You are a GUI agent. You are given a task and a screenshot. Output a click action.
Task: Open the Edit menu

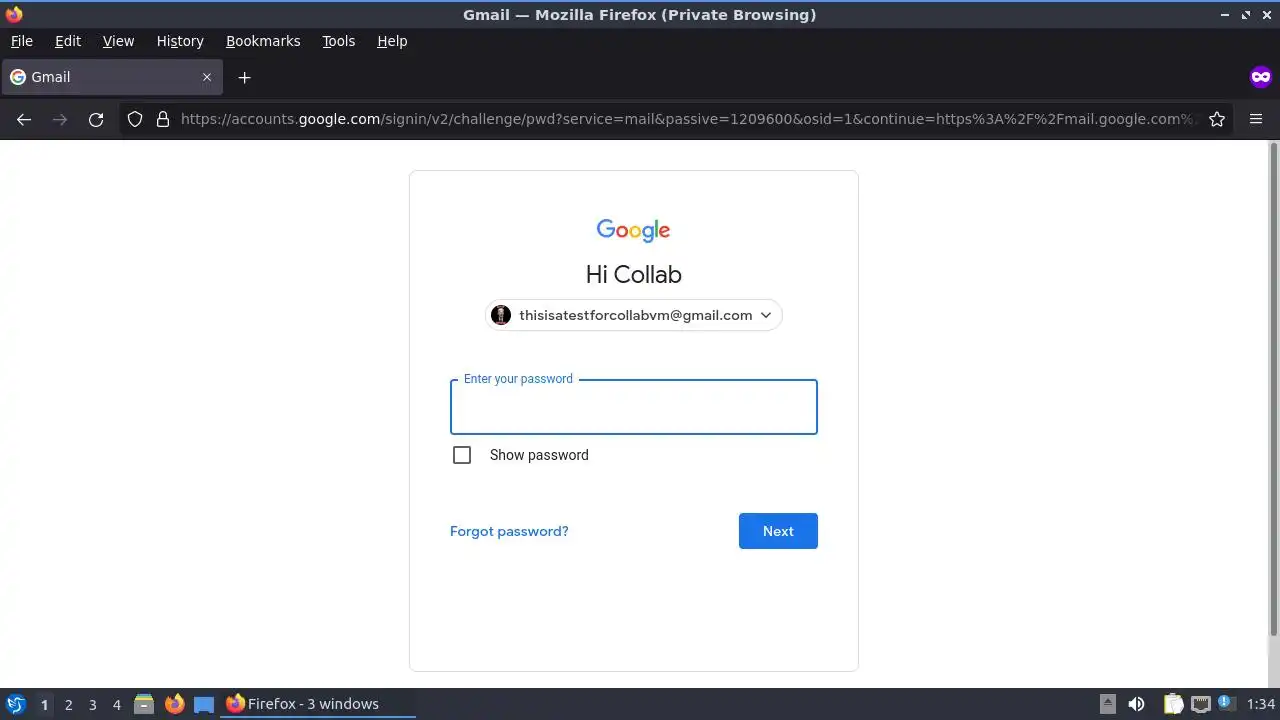tap(68, 41)
